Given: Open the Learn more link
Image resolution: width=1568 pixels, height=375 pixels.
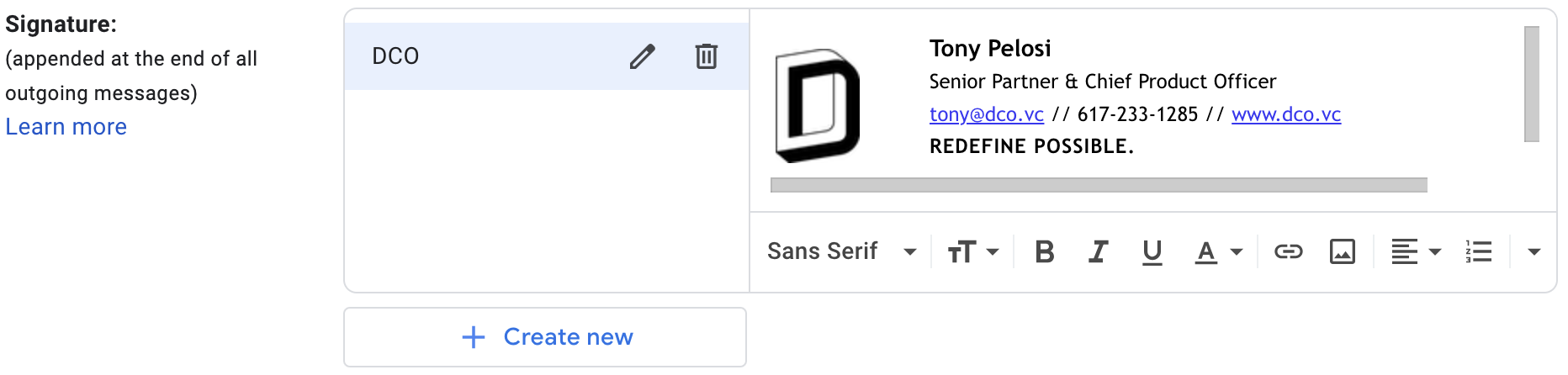Looking at the screenshot, I should [x=66, y=127].
